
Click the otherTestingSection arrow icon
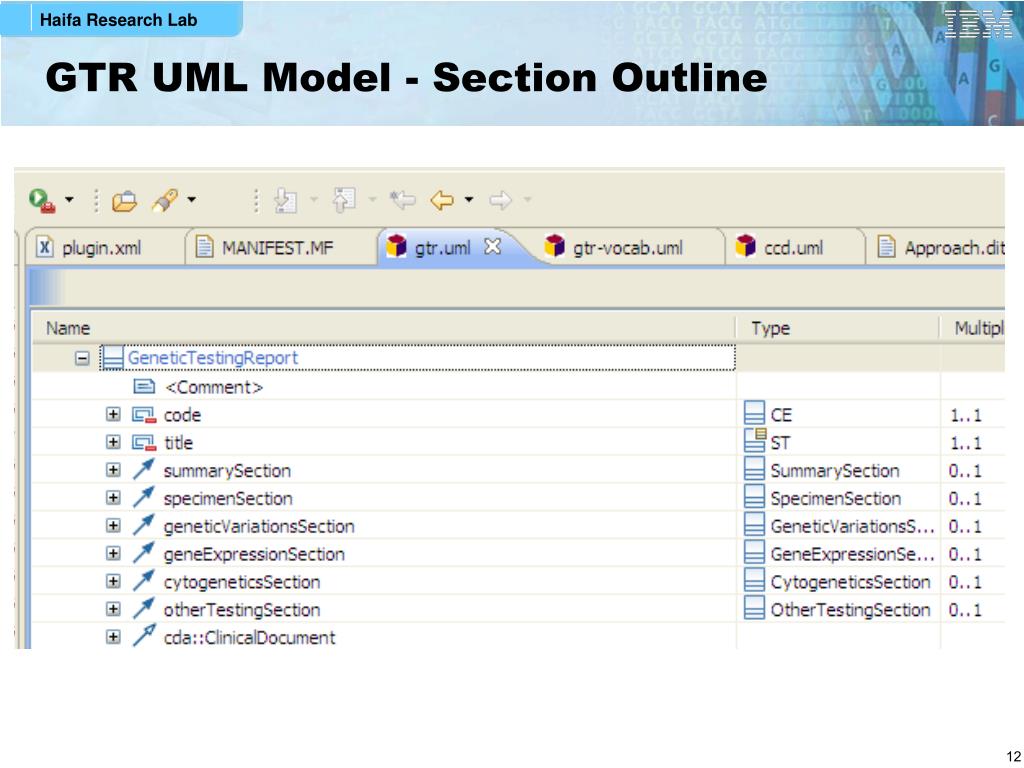click(x=144, y=608)
